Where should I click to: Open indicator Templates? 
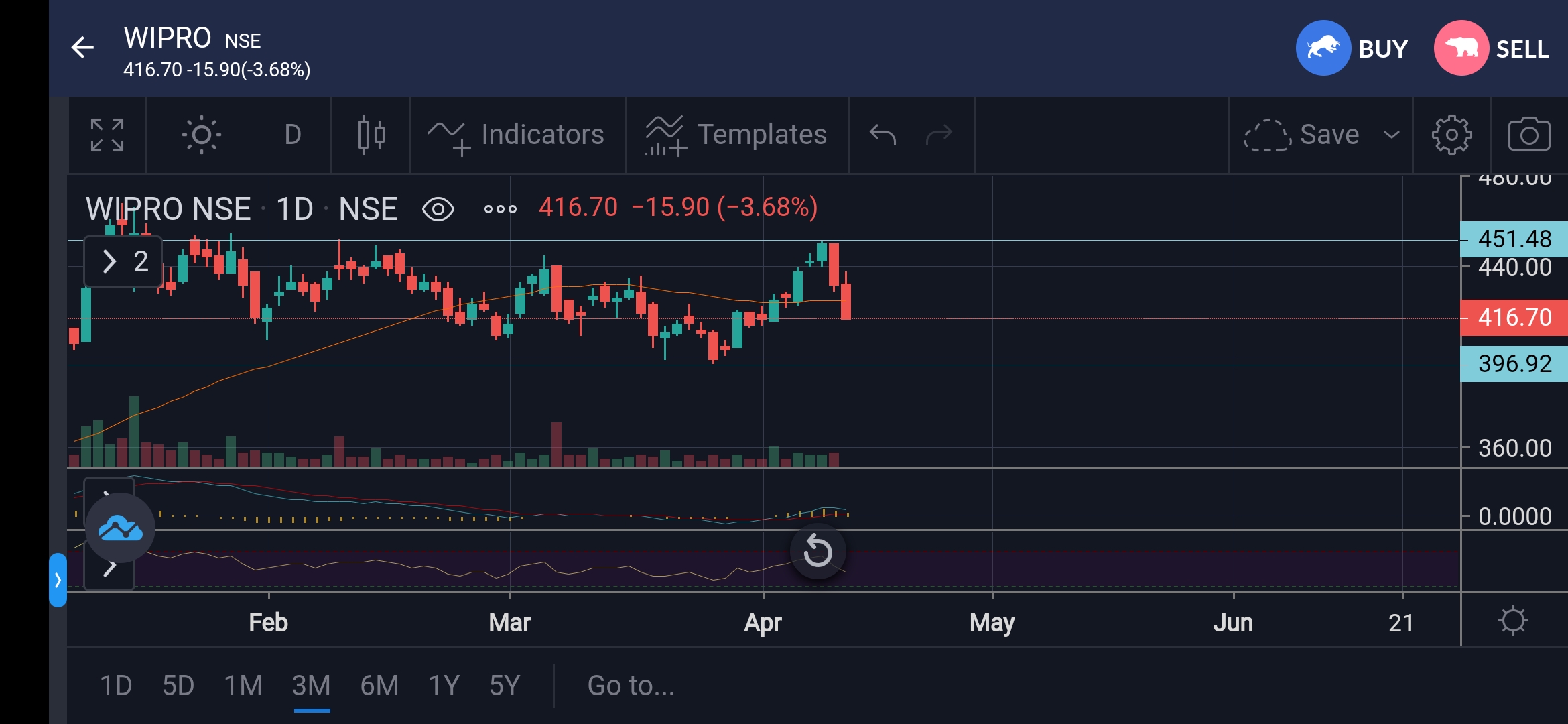coord(736,135)
